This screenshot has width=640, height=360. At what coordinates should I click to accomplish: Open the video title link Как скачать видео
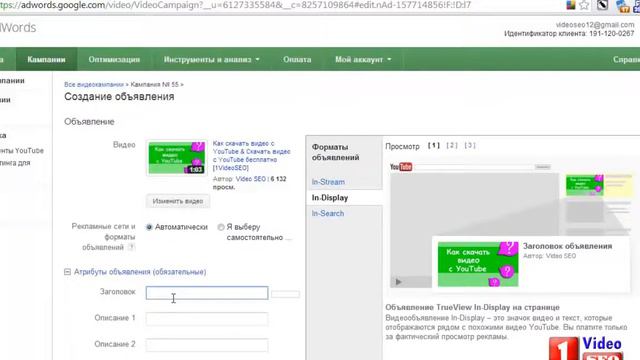click(x=251, y=156)
